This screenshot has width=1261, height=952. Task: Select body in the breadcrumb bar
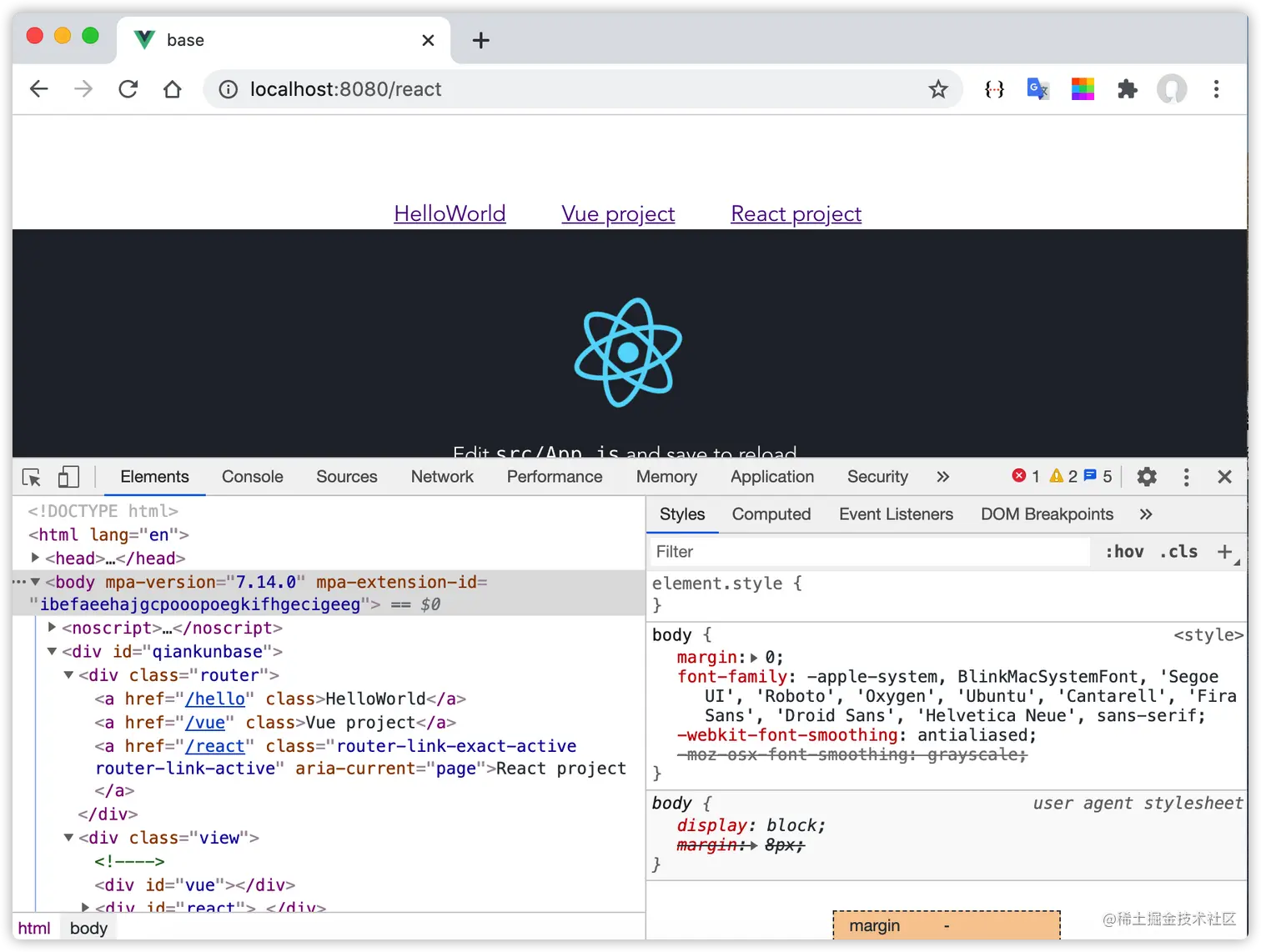tap(88, 928)
